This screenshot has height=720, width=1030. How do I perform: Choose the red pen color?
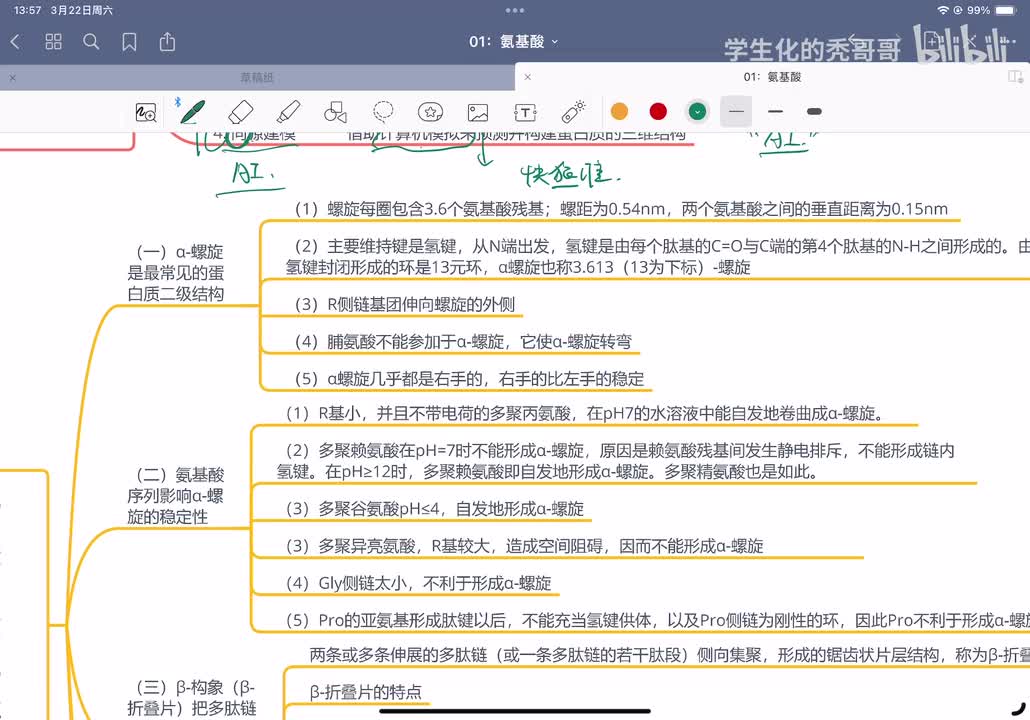(x=658, y=112)
